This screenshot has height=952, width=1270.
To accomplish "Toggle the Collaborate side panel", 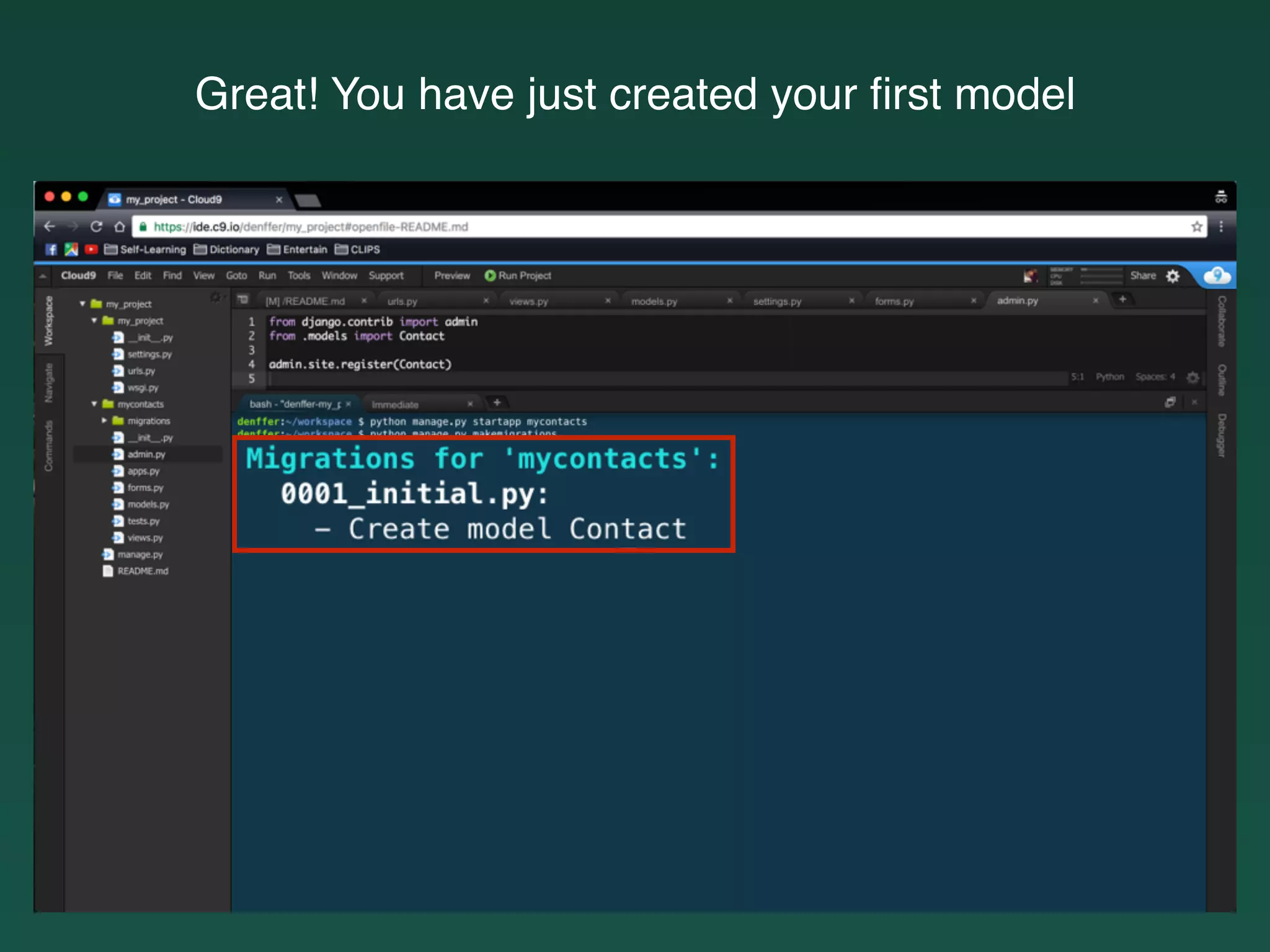I will click(x=1221, y=320).
